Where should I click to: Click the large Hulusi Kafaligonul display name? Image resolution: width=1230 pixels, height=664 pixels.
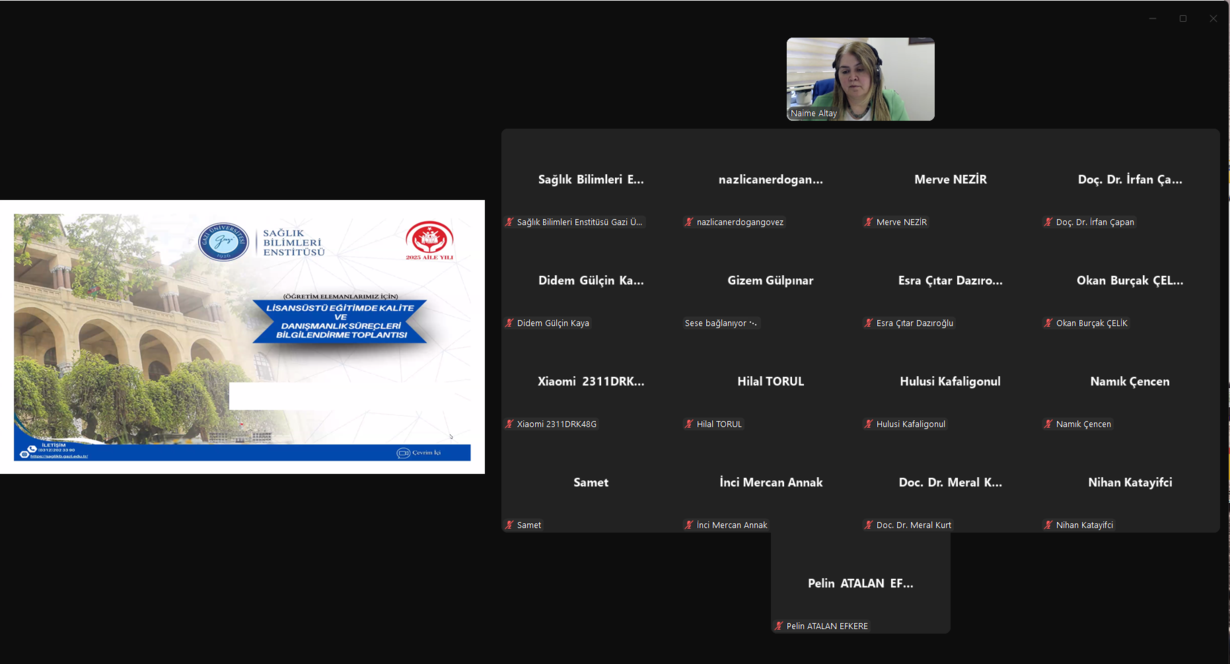[950, 381]
